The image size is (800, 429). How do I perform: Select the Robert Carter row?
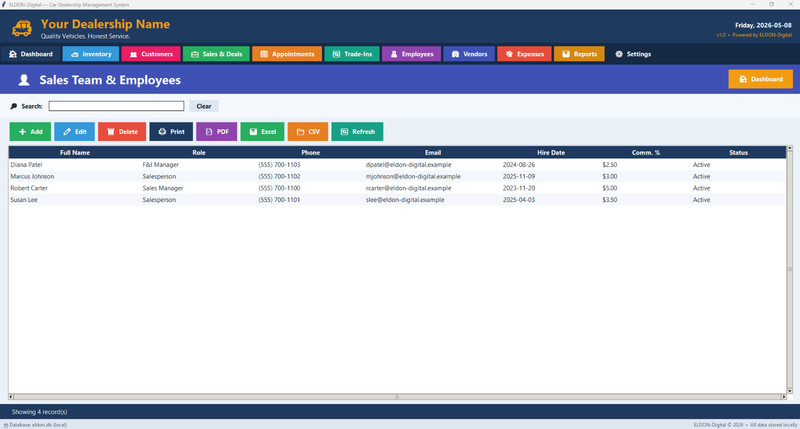(397, 188)
